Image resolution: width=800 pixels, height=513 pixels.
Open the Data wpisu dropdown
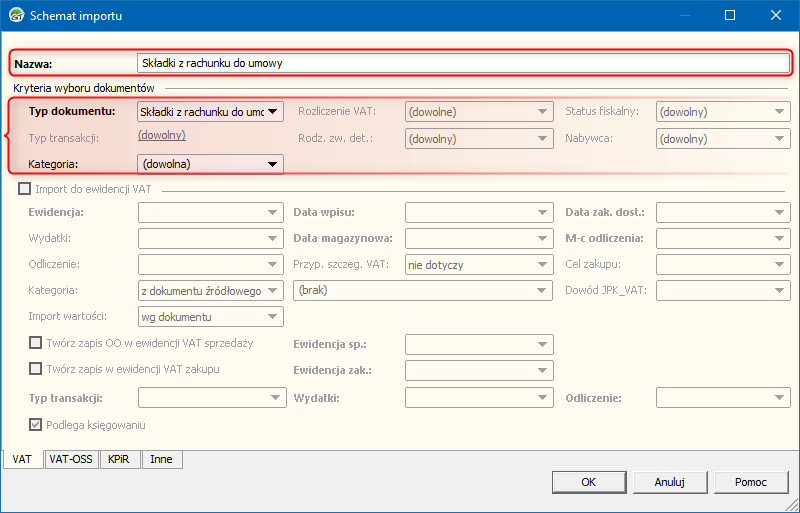click(479, 212)
